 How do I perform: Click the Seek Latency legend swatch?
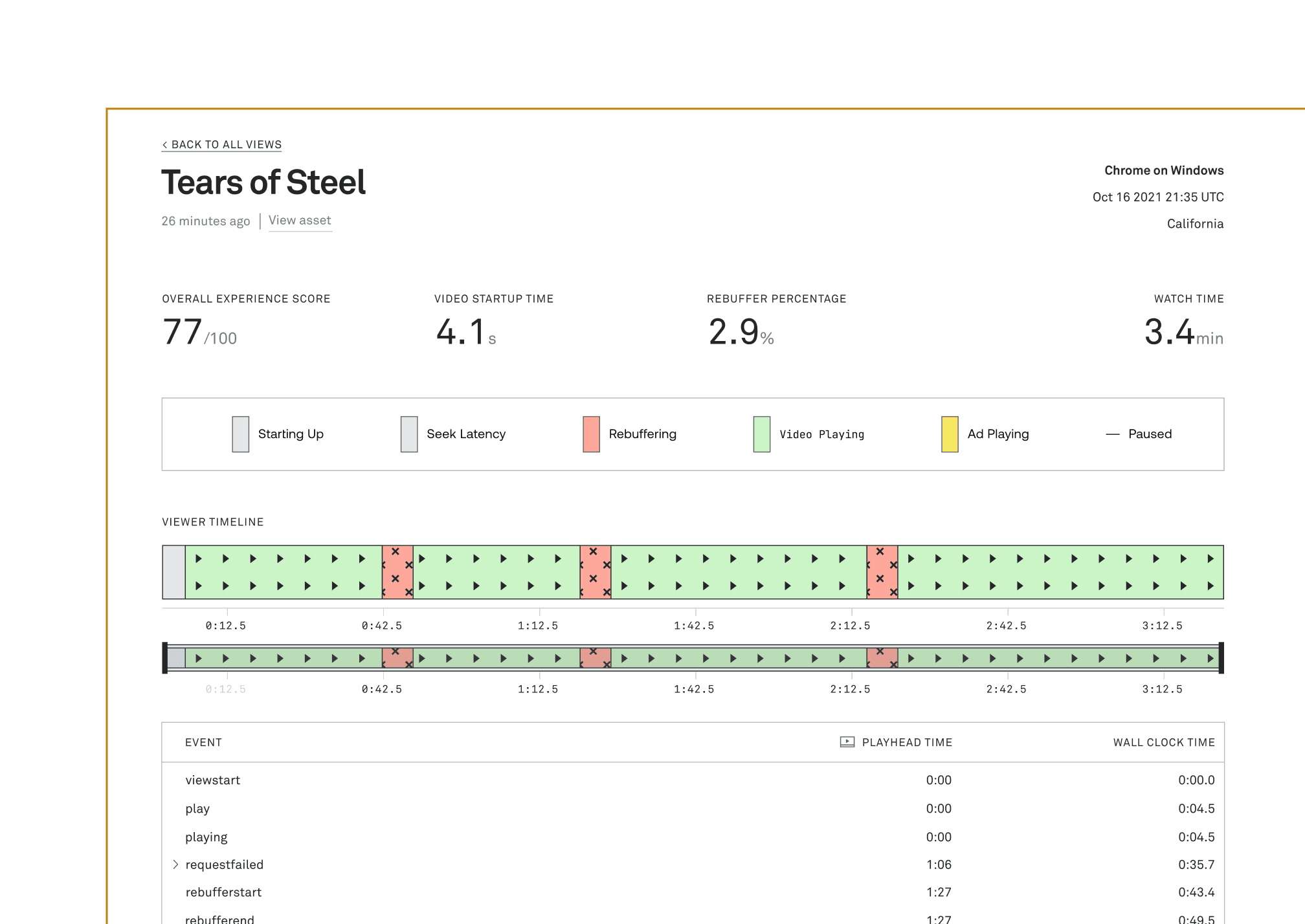click(x=409, y=434)
